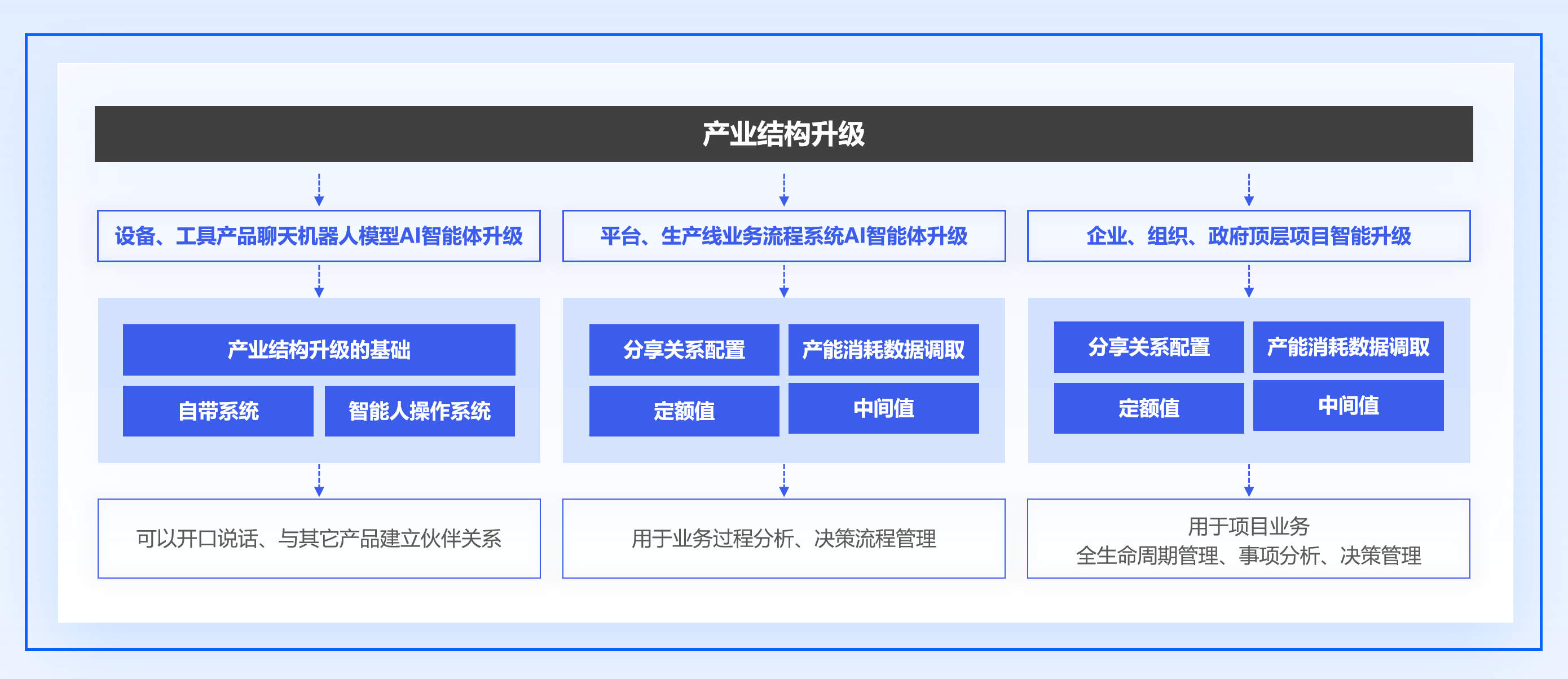Click 中间值 in the right column

click(x=1347, y=405)
